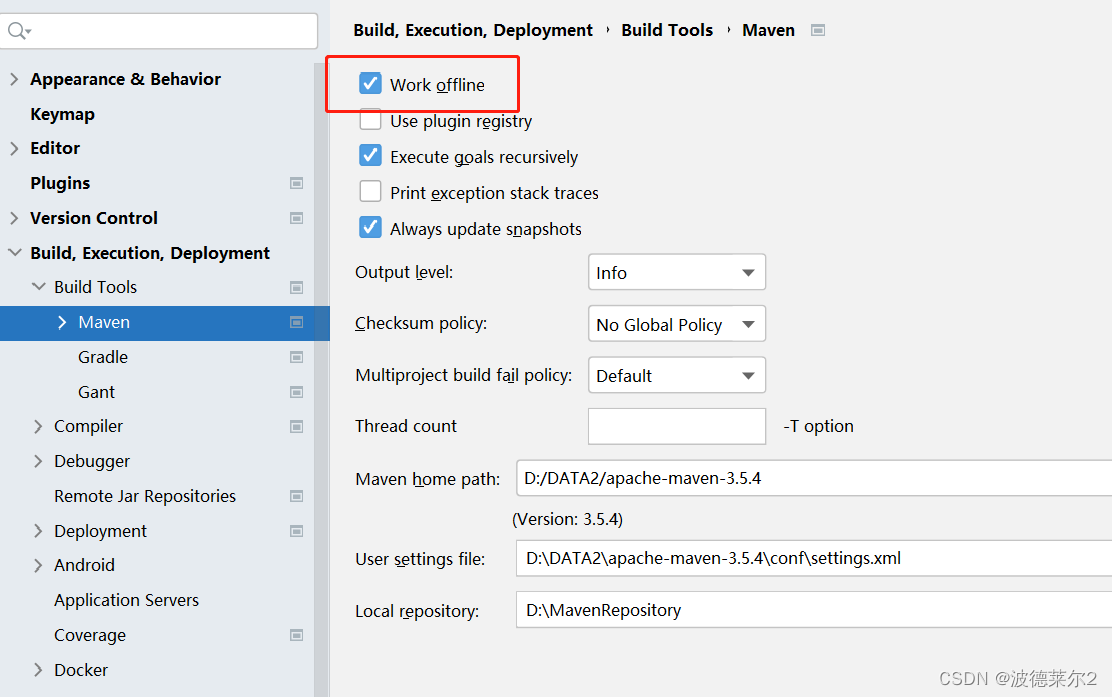Screen dimensions: 1112x697
Task: Enable Use plugin registry
Action: click(370, 119)
